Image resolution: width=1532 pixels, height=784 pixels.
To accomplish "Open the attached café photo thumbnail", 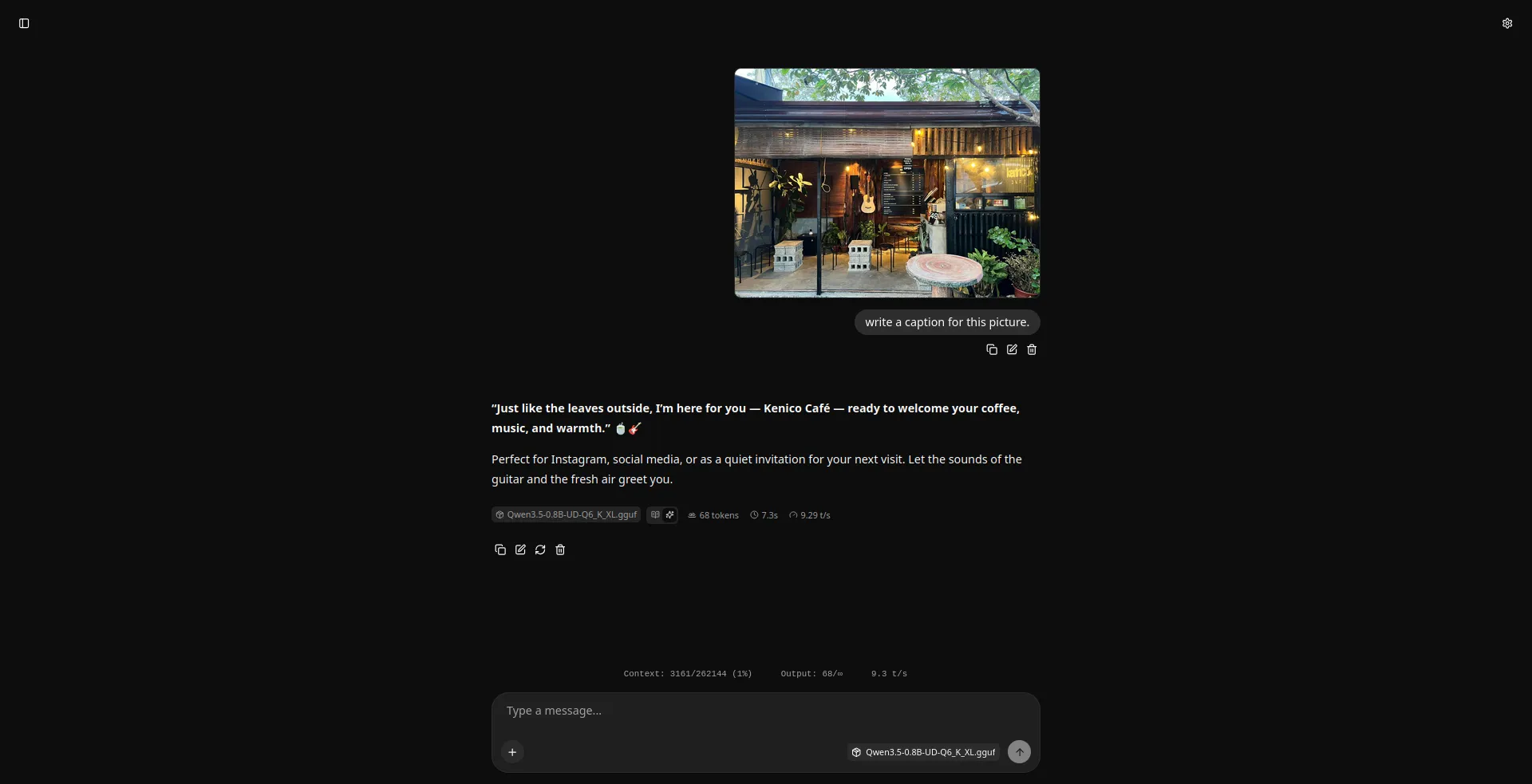I will click(887, 183).
